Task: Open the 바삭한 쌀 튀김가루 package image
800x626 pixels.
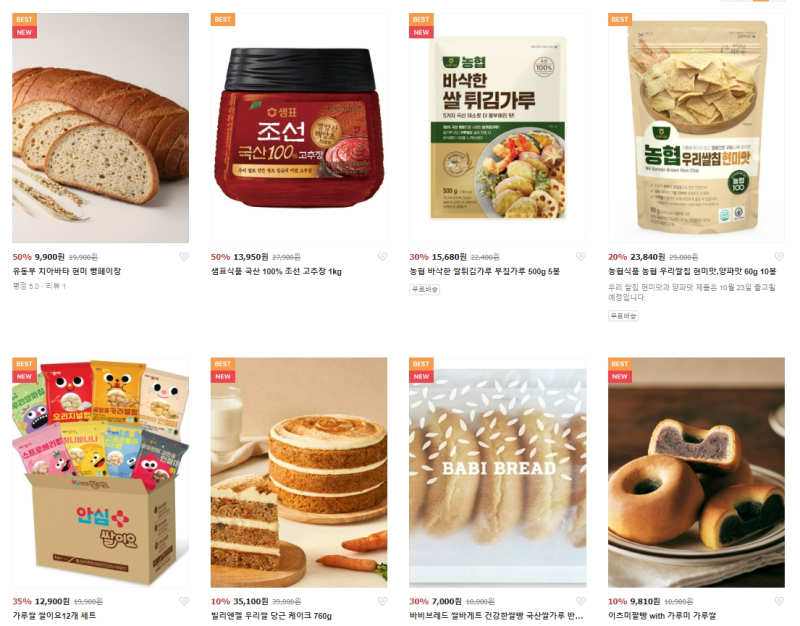Action: point(497,128)
